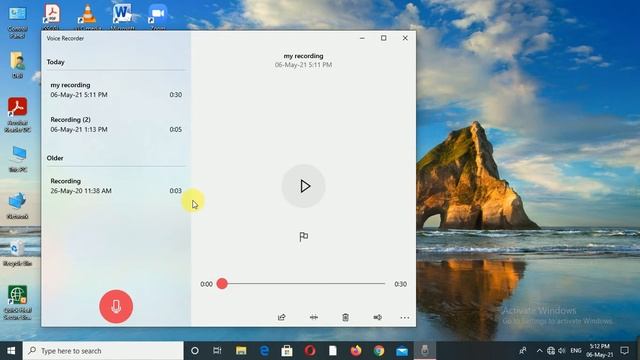This screenshot has height=360, width=640.
Task: Add a marker with the flag icon
Action: [x=304, y=237]
